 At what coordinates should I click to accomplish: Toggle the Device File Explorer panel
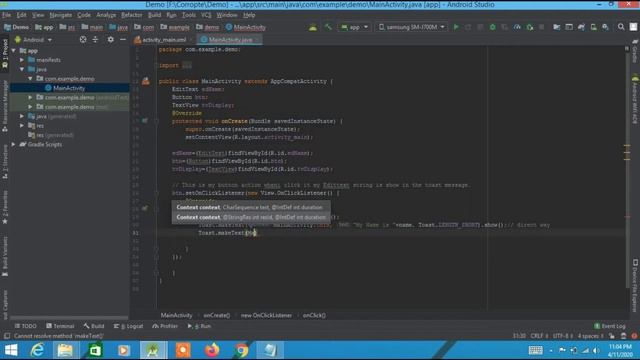[x=635, y=285]
